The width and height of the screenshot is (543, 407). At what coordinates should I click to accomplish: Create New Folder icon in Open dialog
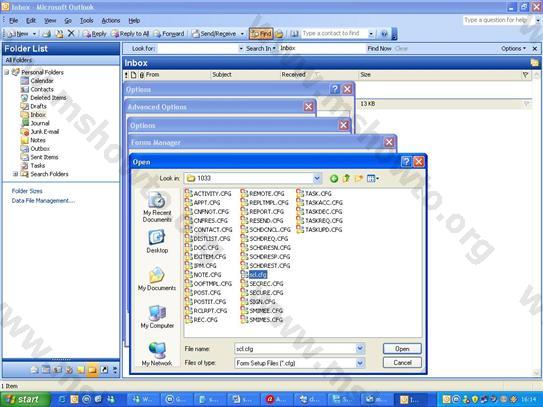pos(359,178)
